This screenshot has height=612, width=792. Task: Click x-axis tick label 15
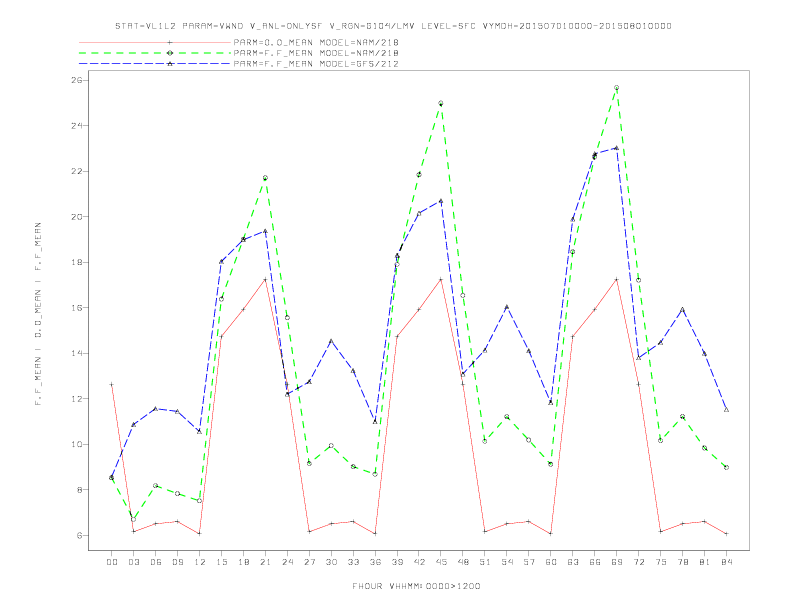pos(221,562)
